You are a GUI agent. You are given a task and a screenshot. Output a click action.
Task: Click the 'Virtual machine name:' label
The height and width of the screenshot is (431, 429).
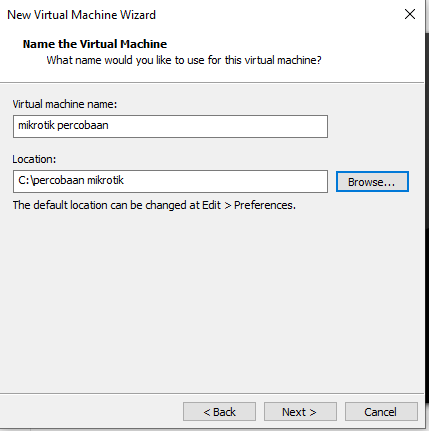[65, 104]
